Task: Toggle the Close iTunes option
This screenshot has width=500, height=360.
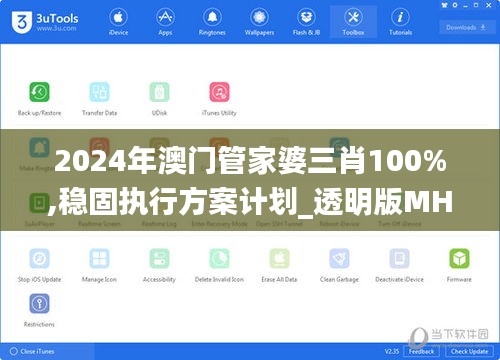Action: point(32,351)
